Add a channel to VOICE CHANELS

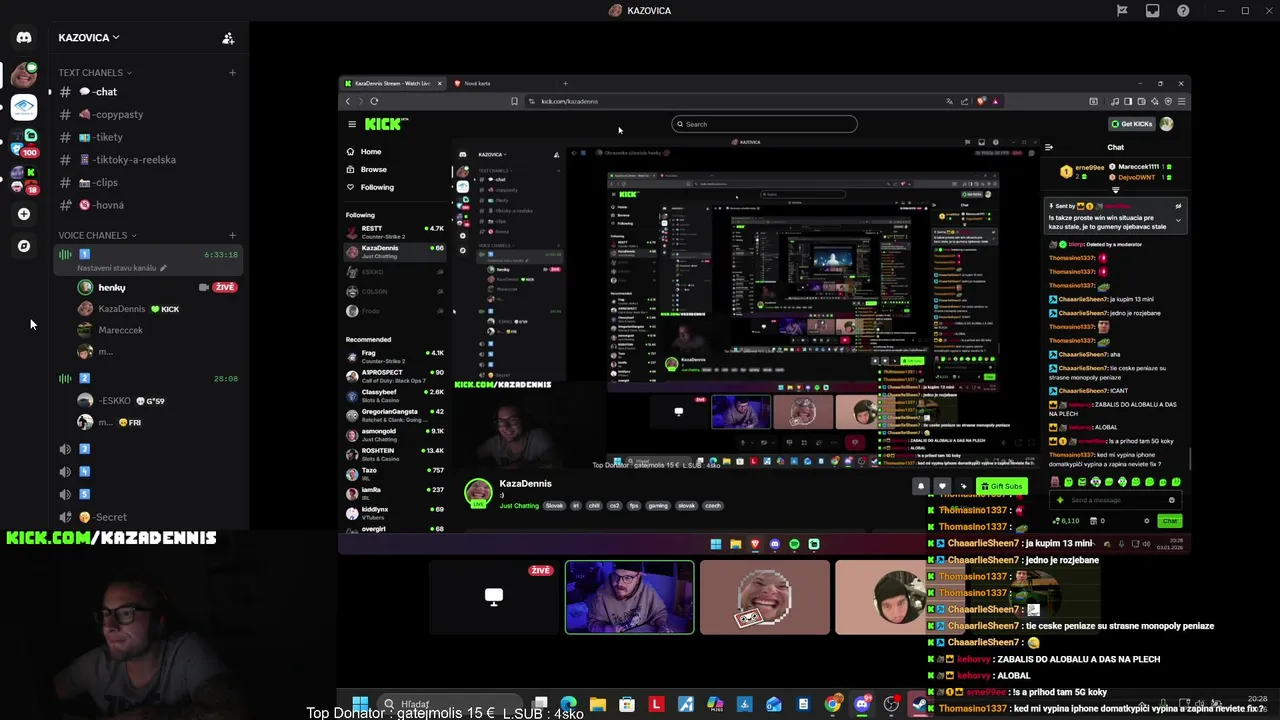[x=232, y=236]
